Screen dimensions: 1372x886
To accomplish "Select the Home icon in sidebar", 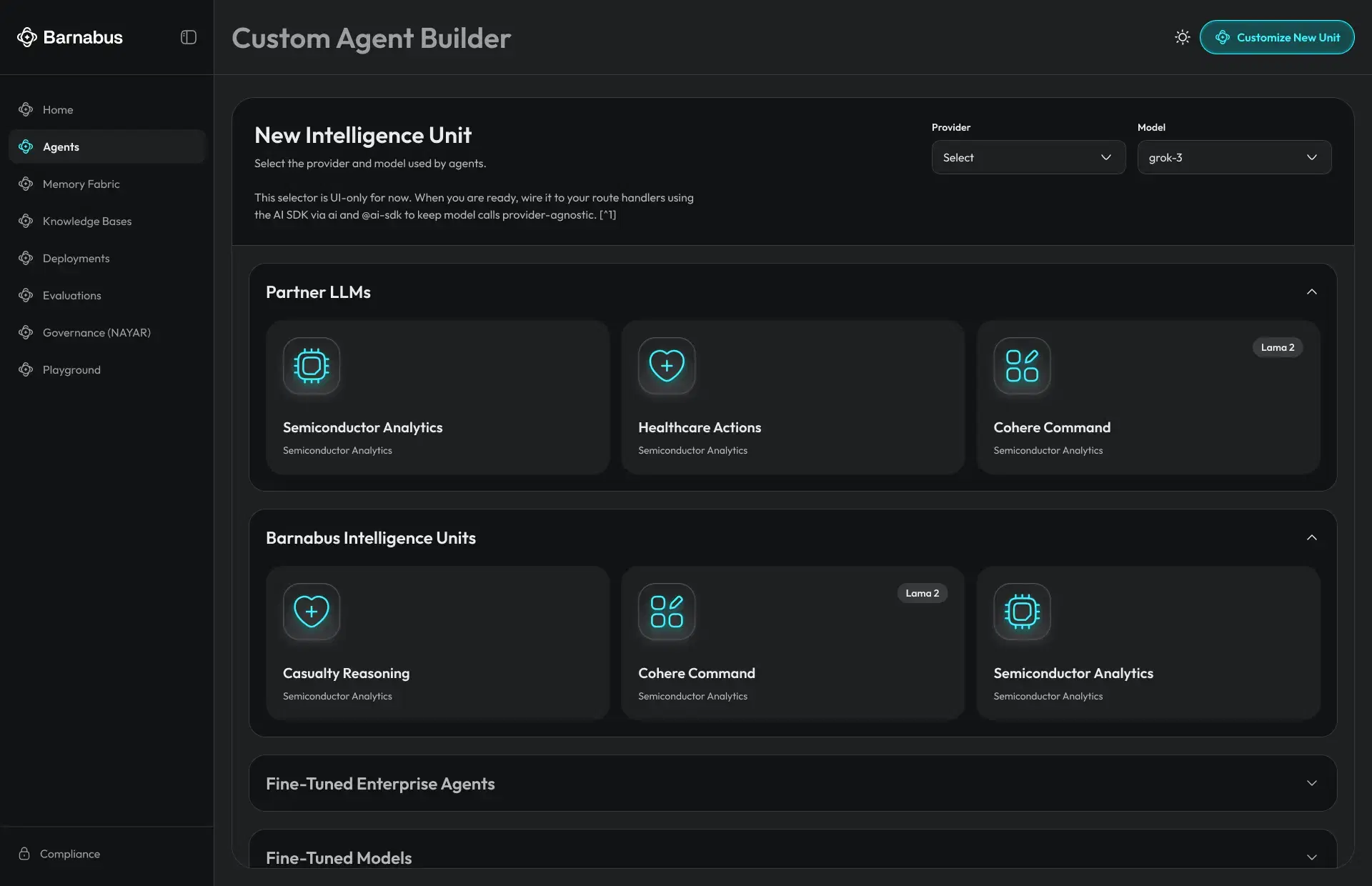I will point(26,109).
